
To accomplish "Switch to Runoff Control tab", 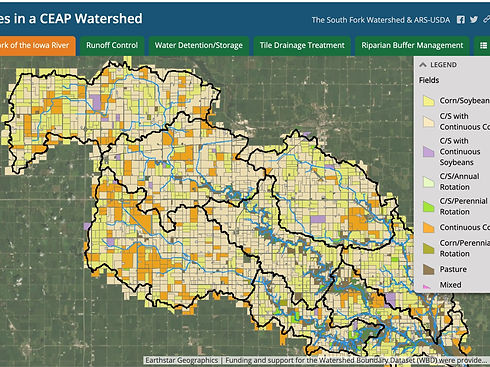I will point(112,45).
